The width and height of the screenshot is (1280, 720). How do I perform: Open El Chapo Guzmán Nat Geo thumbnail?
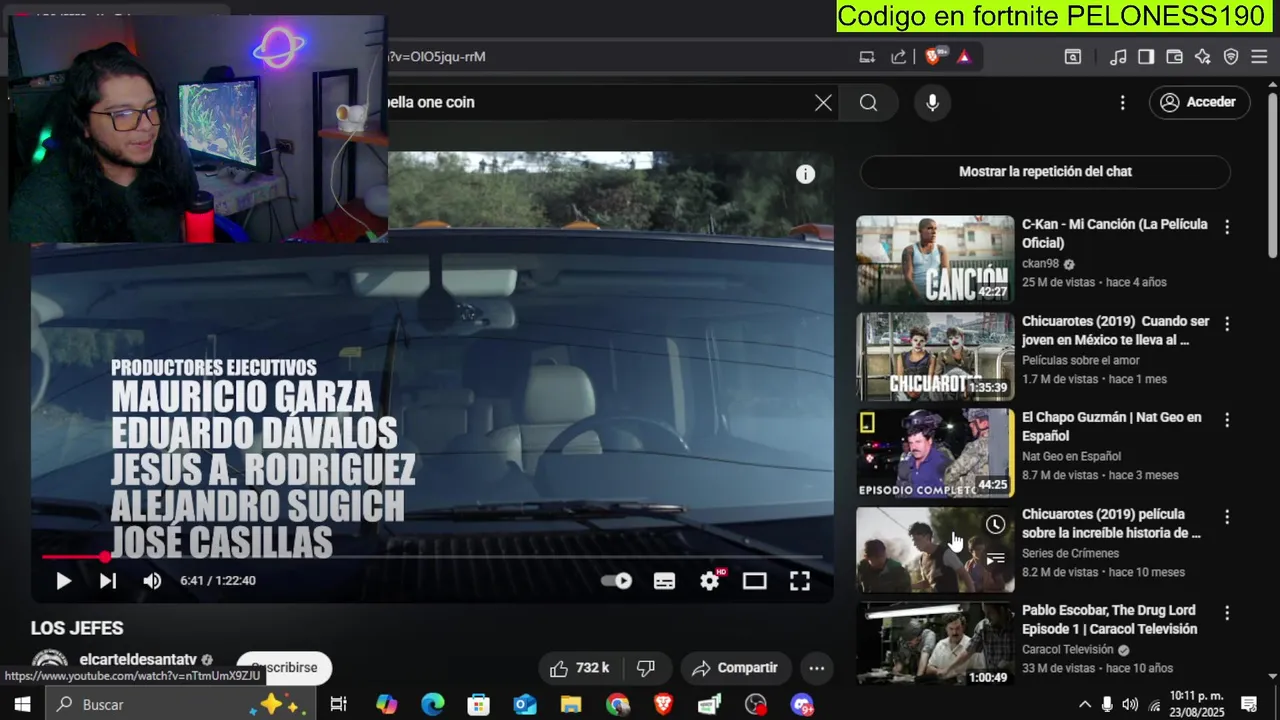tap(935, 453)
